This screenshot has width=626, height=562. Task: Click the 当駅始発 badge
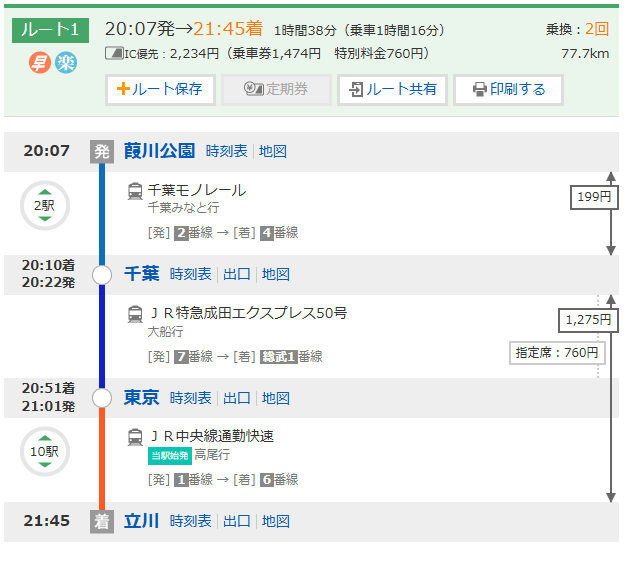pyautogui.click(x=170, y=456)
